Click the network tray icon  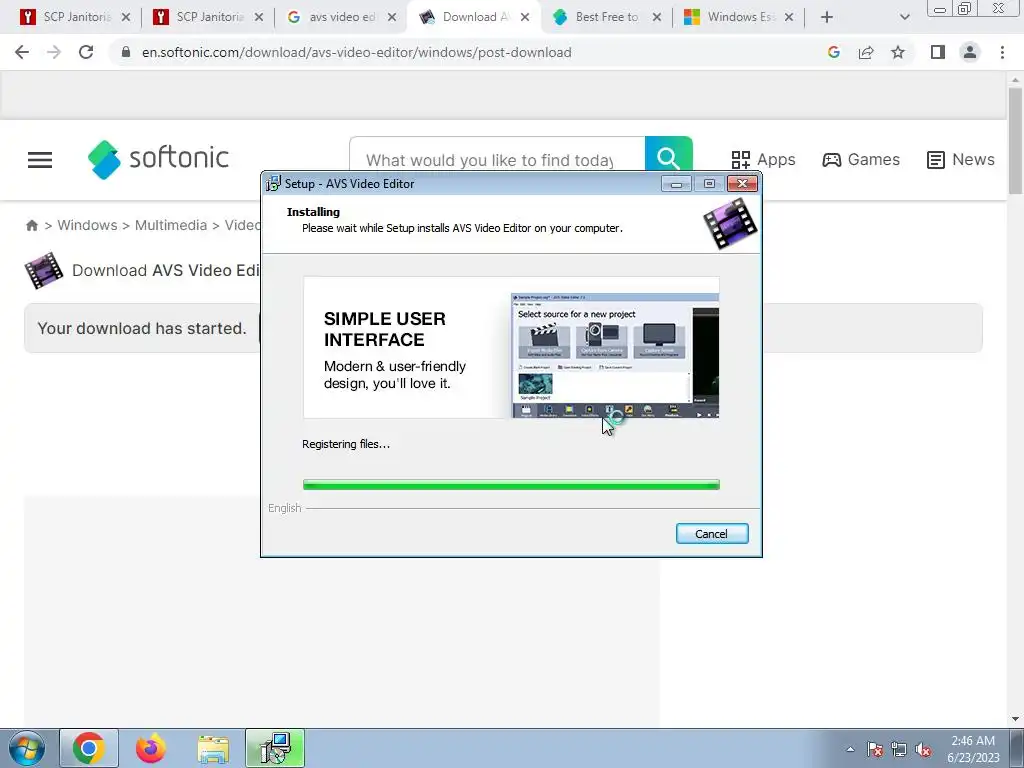tap(899, 750)
